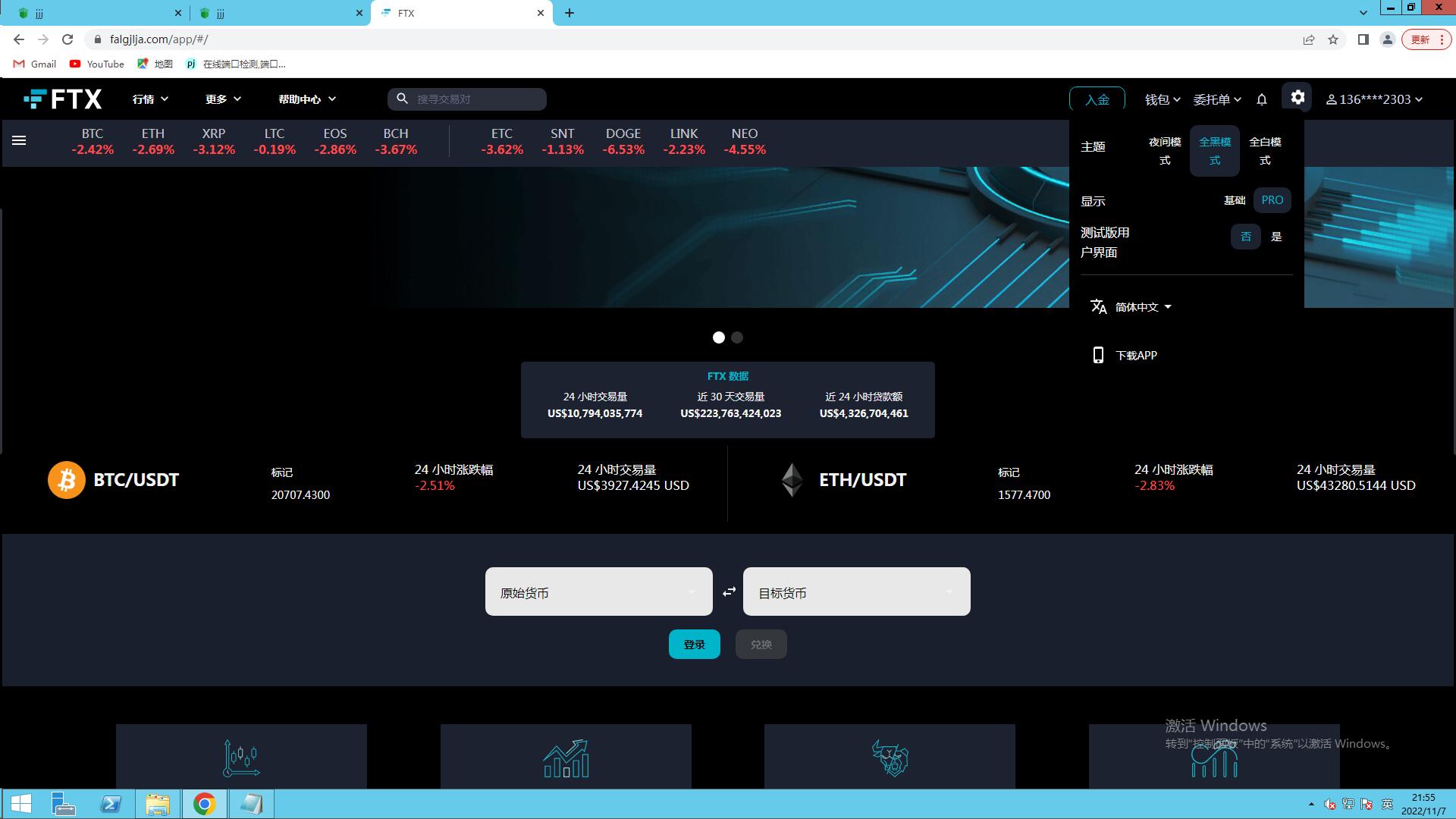Open the hamburger side menu
The image size is (1456, 819).
point(19,140)
